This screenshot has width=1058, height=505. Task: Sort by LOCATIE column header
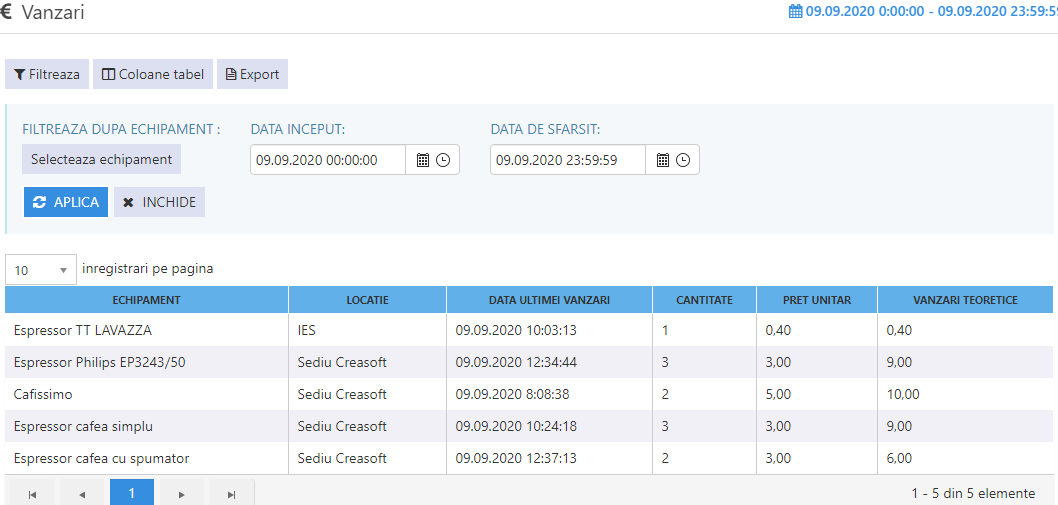[x=367, y=300]
